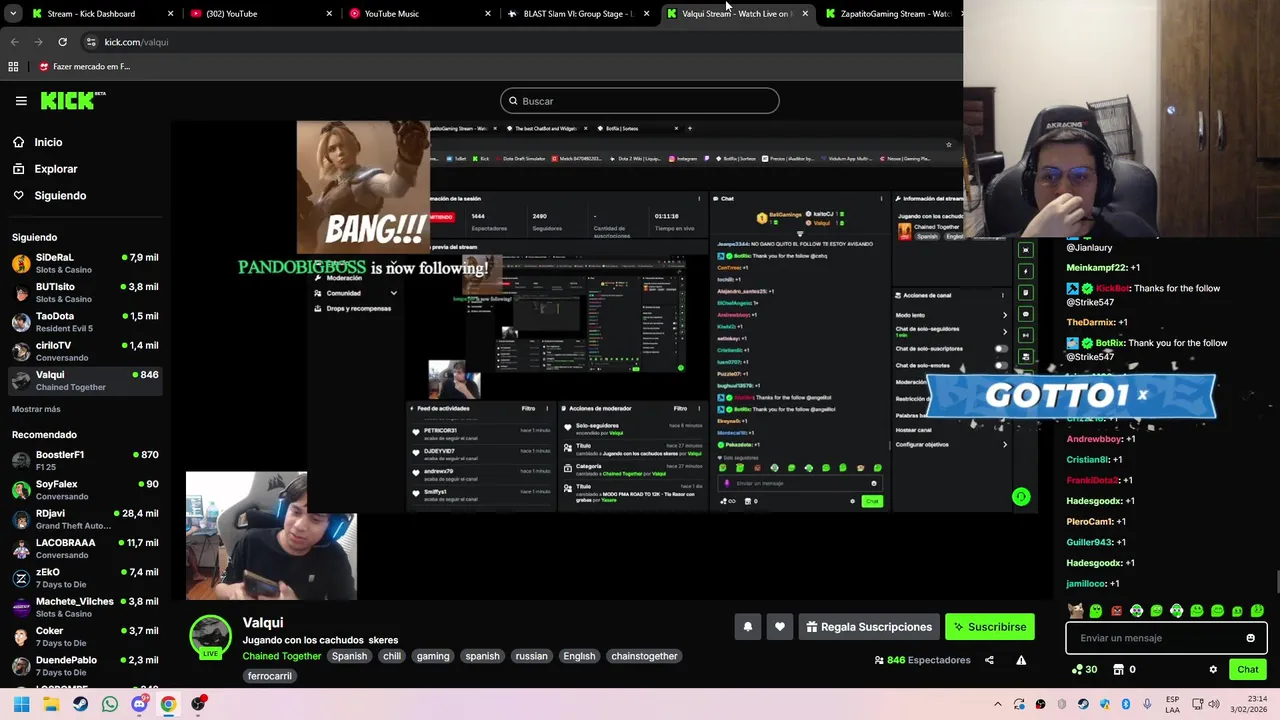The width and height of the screenshot is (1280, 720).
Task: Open the emoji picker in chat input
Action: click(x=1250, y=638)
